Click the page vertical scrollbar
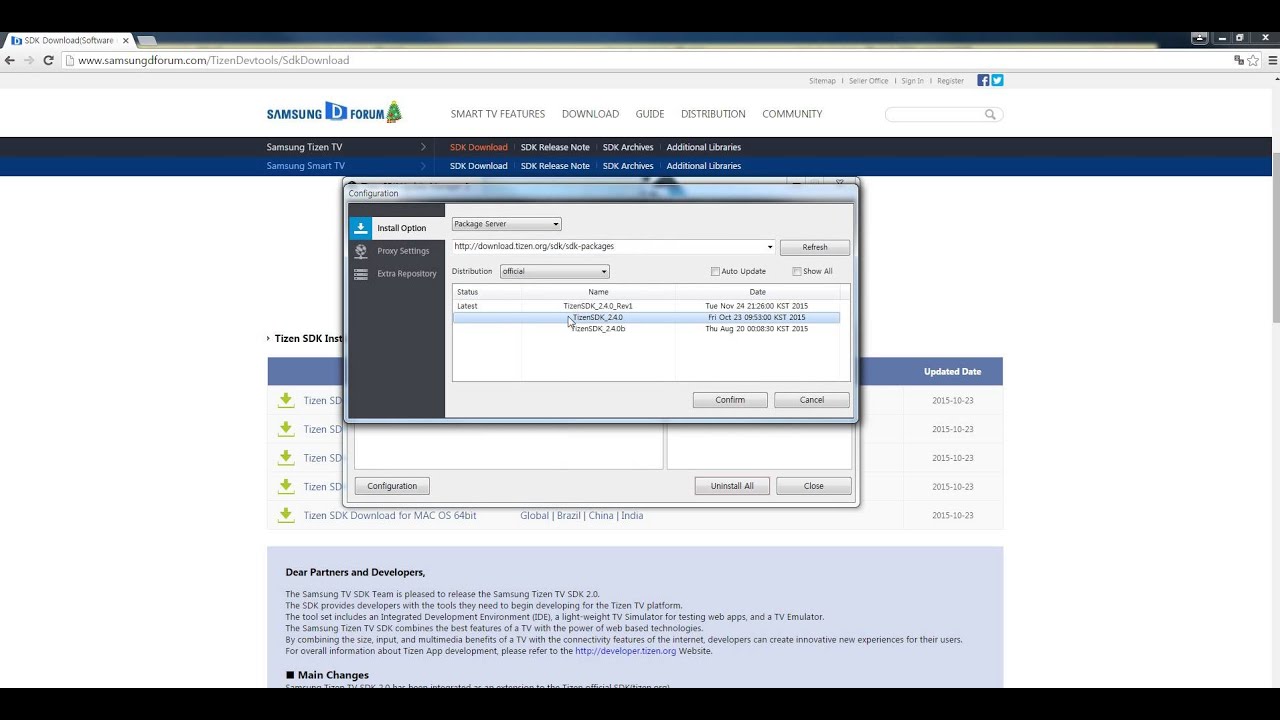Viewport: 1280px width, 720px height. pos(1274,238)
